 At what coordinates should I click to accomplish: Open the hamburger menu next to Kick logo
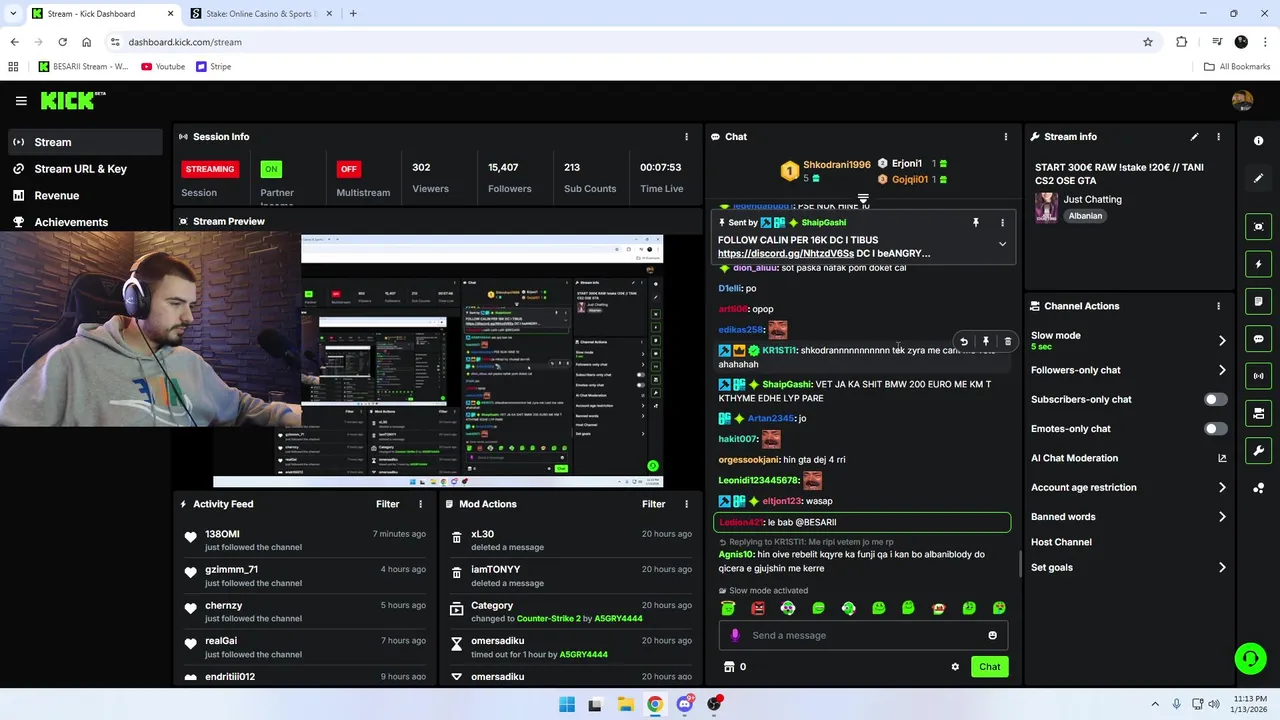tap(21, 101)
